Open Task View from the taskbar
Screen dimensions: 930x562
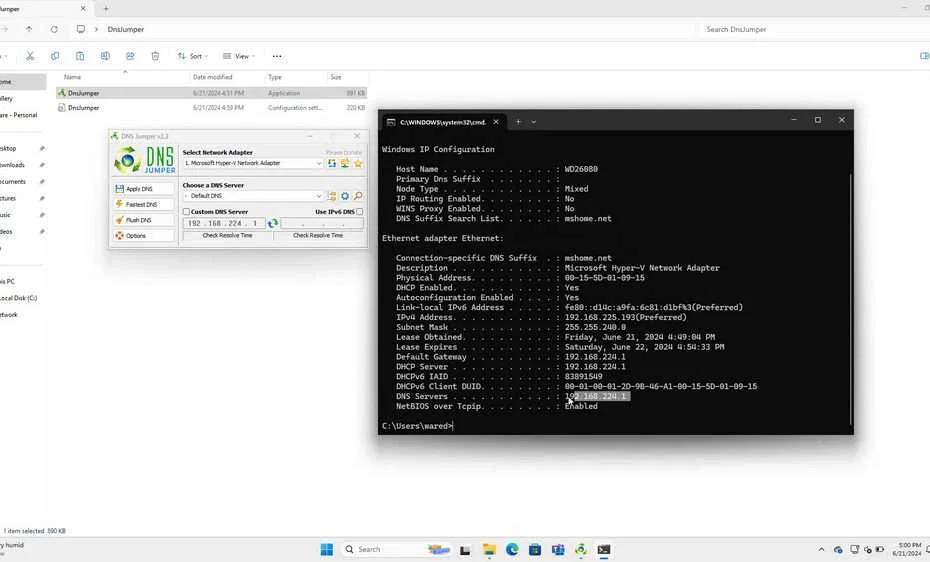coord(466,550)
